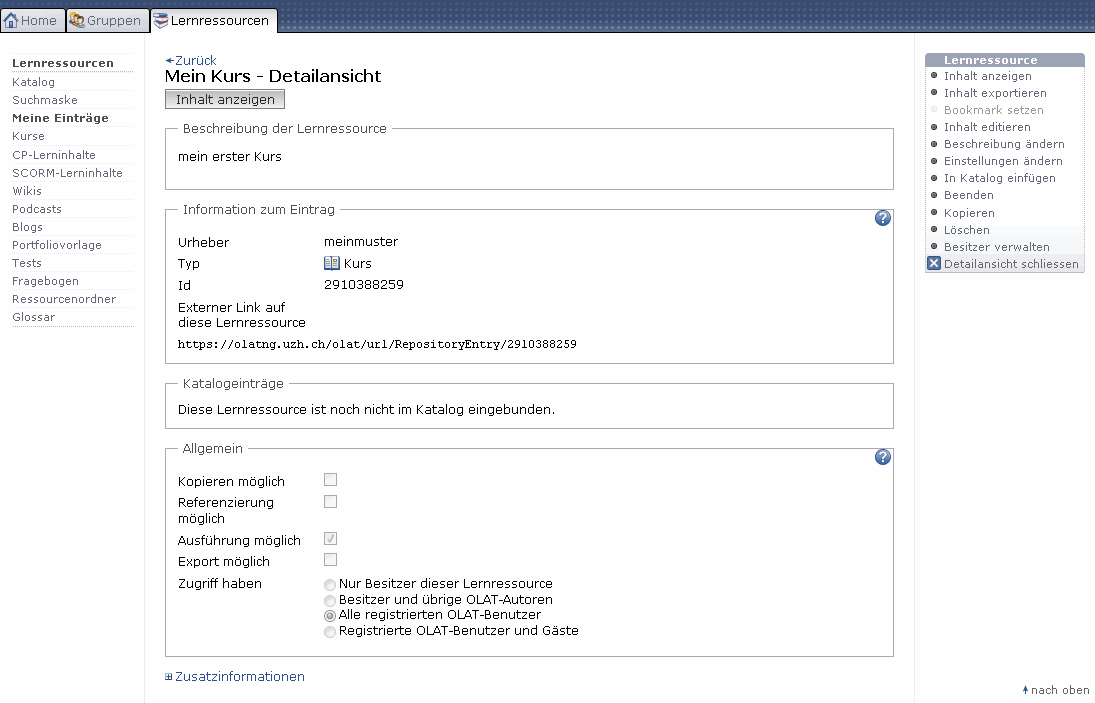Click the external RepositoryEntry URL text
The width and height of the screenshot is (1095, 703).
tap(377, 344)
